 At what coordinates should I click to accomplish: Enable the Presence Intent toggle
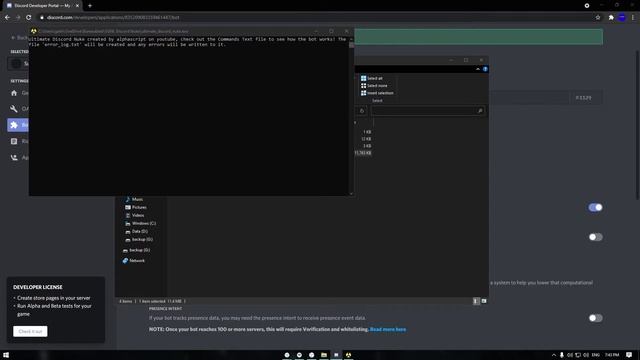coord(596,318)
